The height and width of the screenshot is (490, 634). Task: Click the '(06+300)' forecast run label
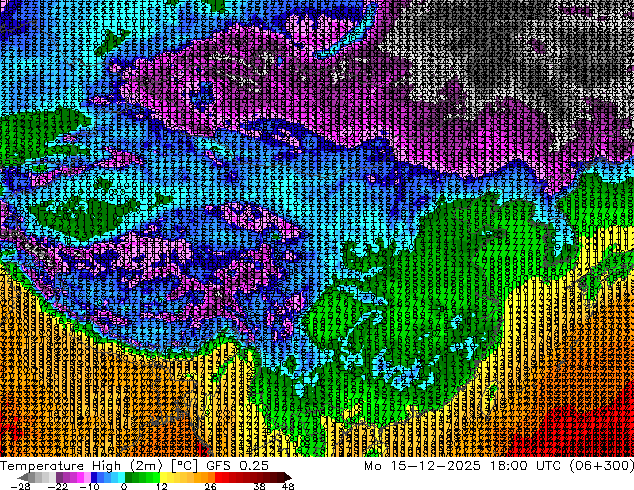(602, 465)
